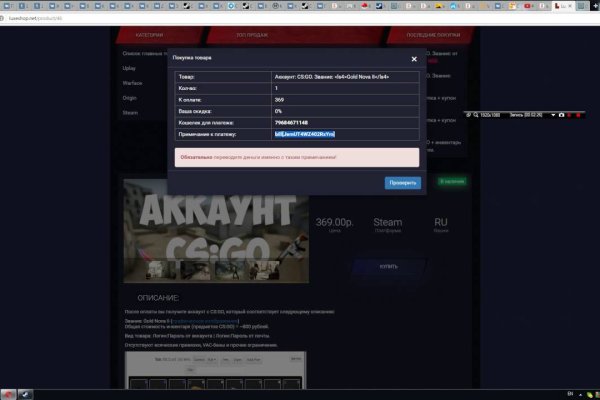This screenshot has width=600, height=400.
Task: Select Origin in the category list
Action: (x=129, y=98)
